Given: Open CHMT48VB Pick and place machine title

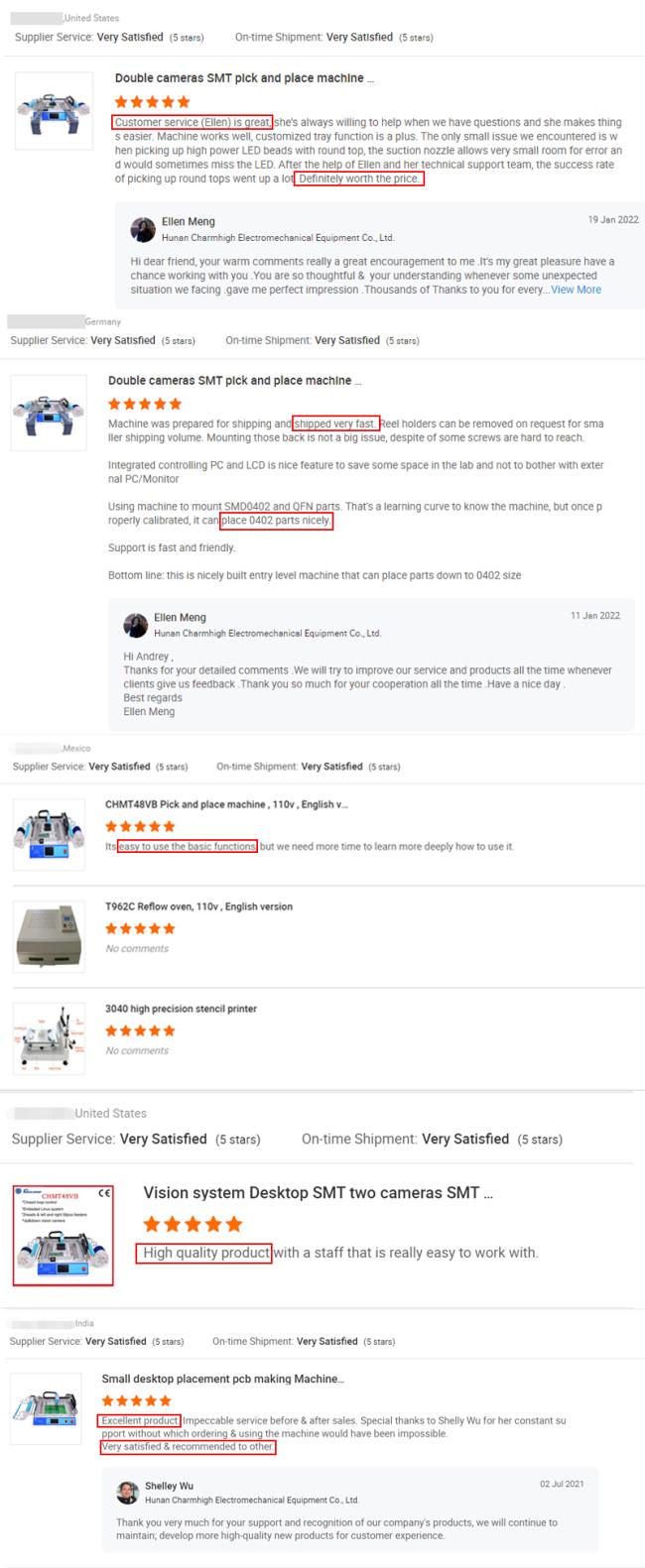Looking at the screenshot, I should pyautogui.click(x=226, y=804).
